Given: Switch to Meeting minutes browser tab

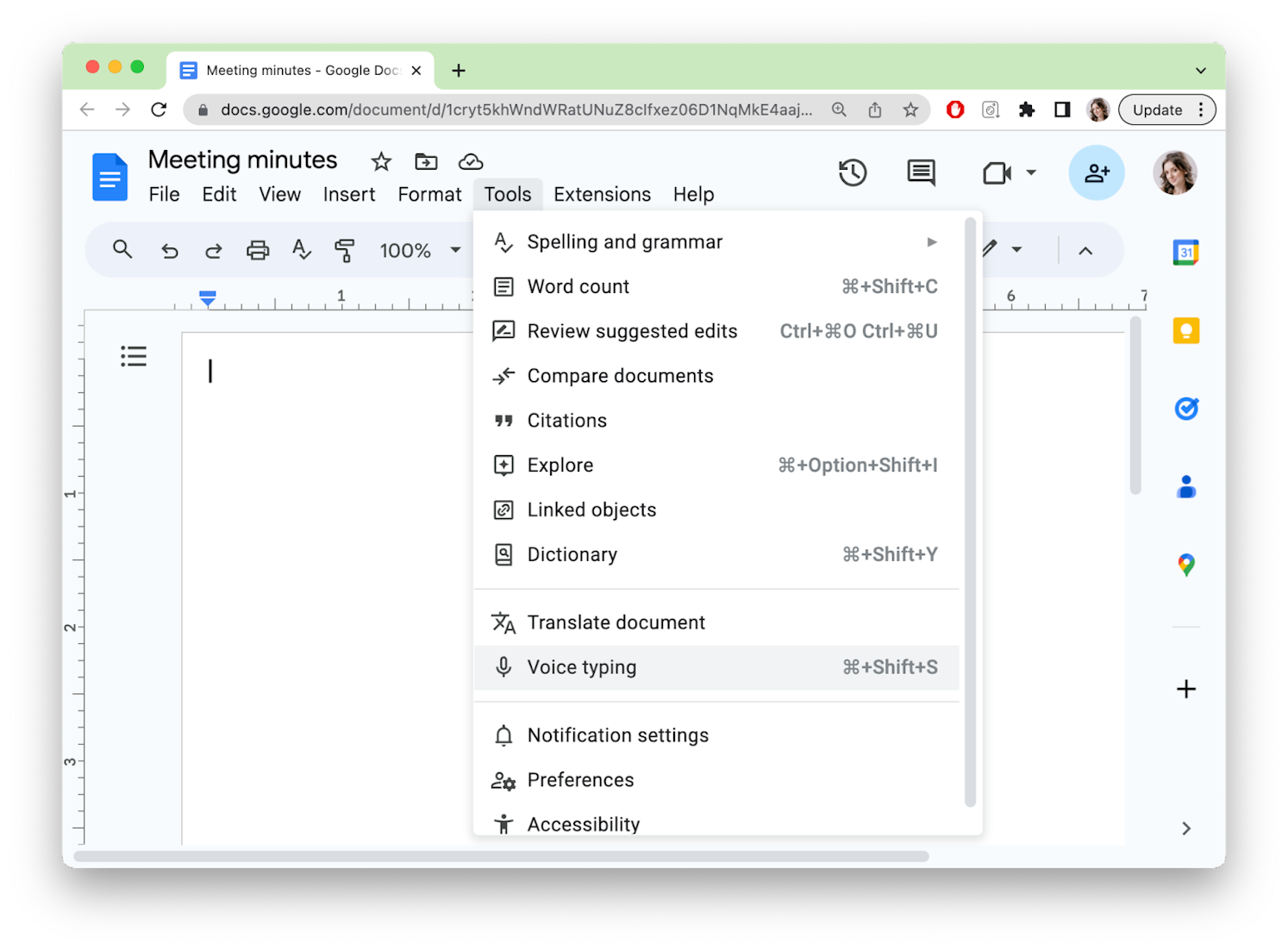Looking at the screenshot, I should point(301,71).
